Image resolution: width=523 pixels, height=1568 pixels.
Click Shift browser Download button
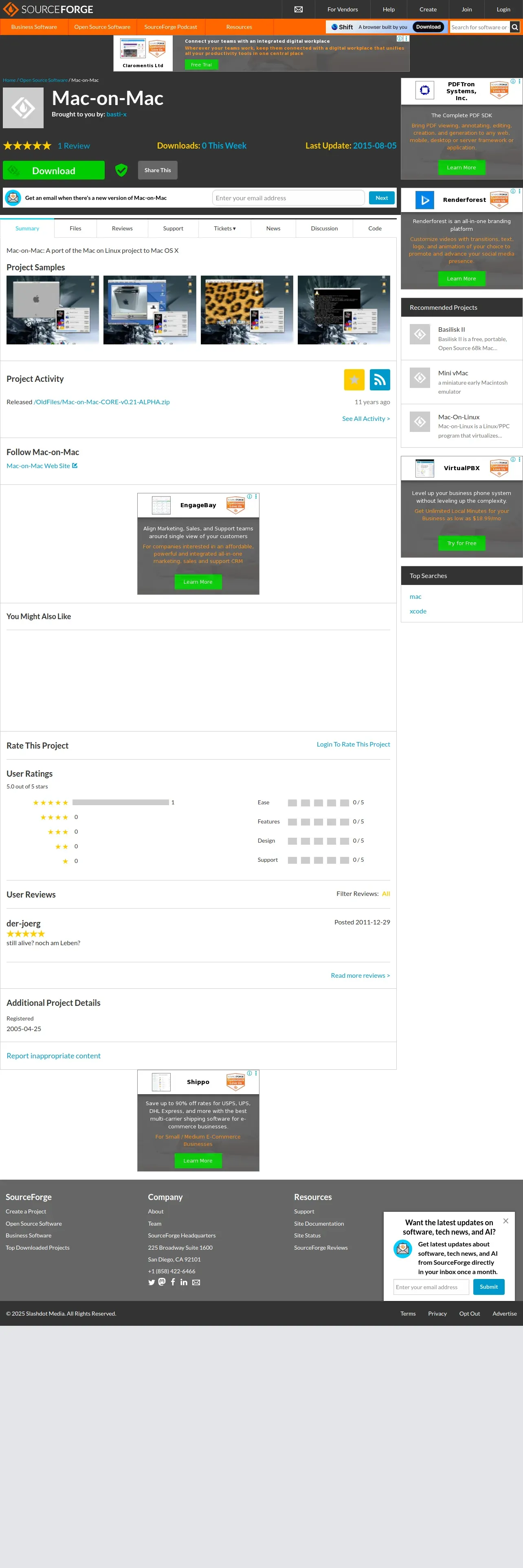(429, 27)
